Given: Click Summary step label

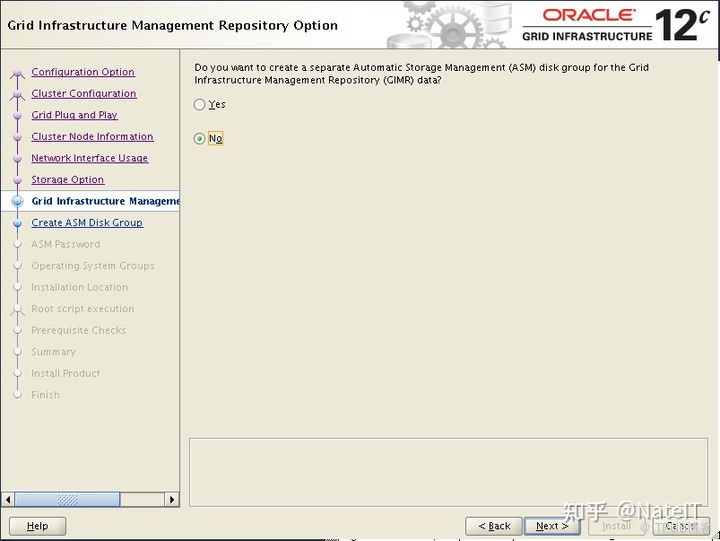Looking at the screenshot, I should click(x=53, y=352).
